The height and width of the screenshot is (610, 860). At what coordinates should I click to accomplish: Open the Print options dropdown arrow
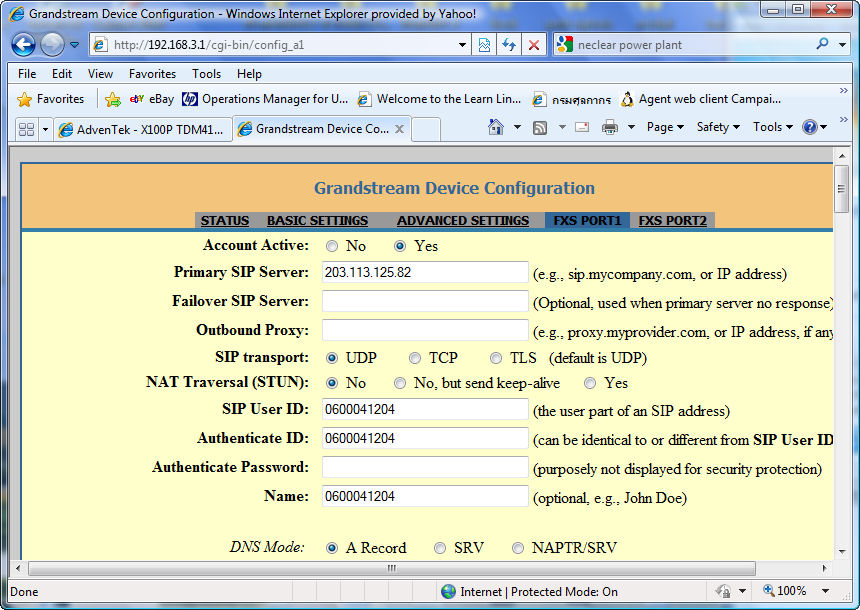pyautogui.click(x=631, y=127)
